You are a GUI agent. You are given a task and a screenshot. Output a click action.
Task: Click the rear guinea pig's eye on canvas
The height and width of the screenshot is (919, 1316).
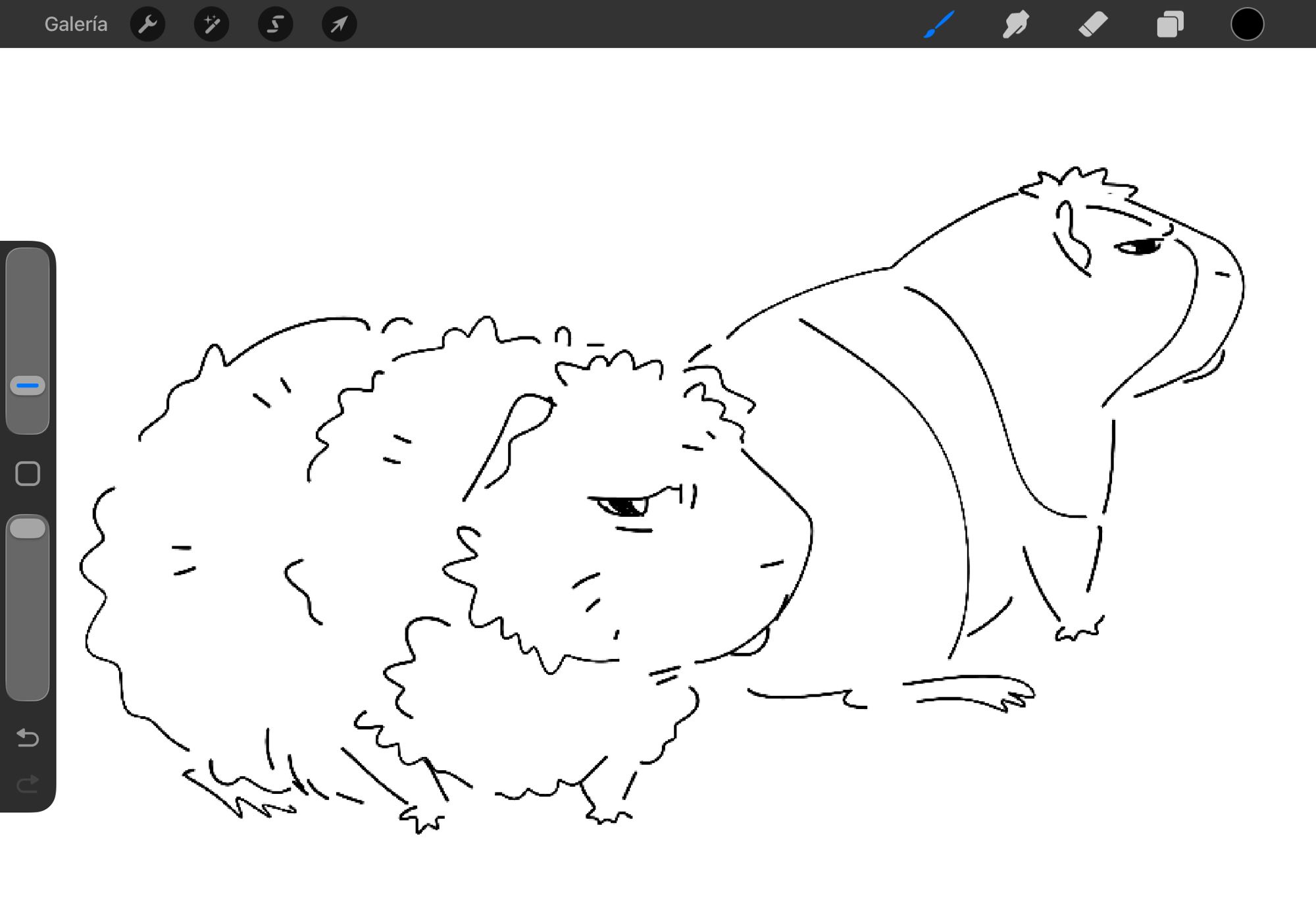click(x=1142, y=247)
